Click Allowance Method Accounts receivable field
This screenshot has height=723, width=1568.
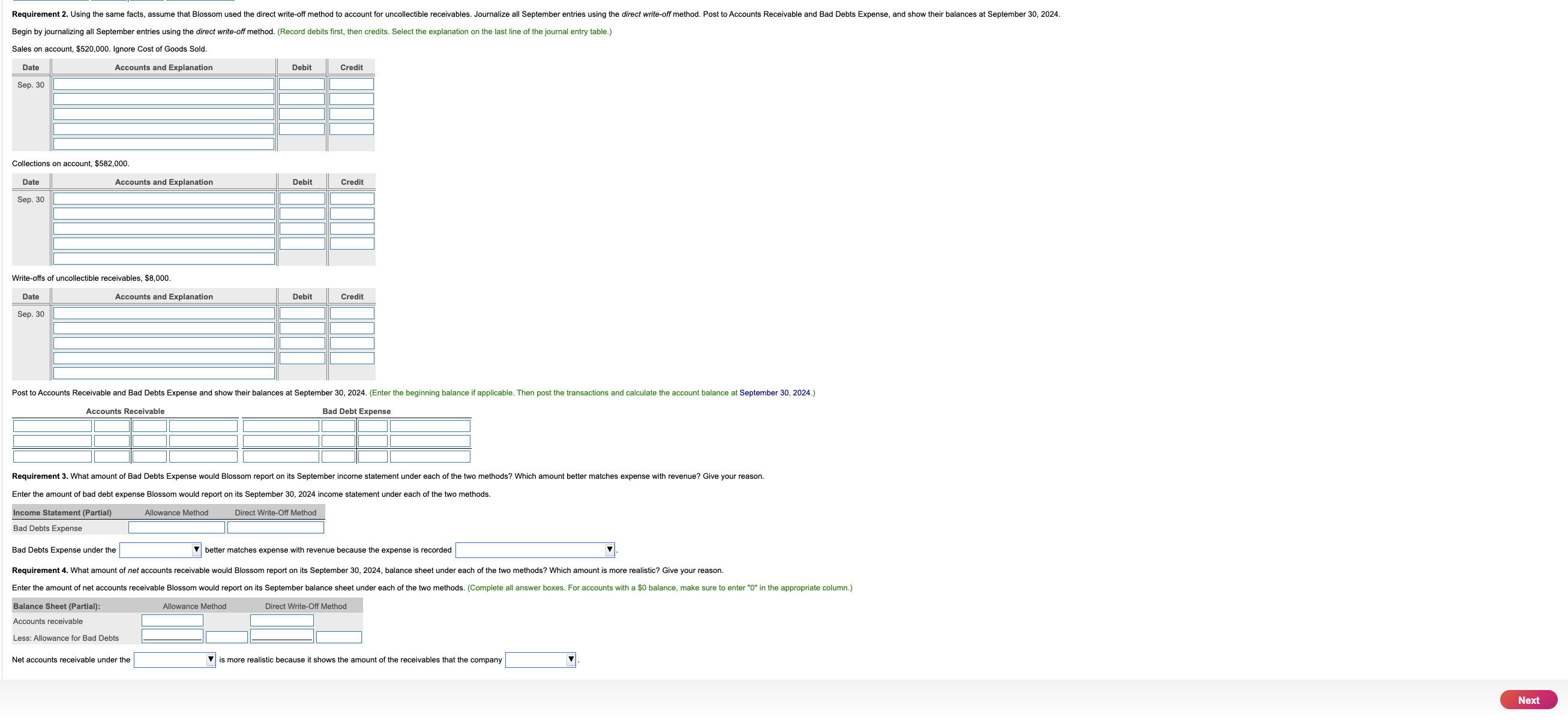(172, 620)
